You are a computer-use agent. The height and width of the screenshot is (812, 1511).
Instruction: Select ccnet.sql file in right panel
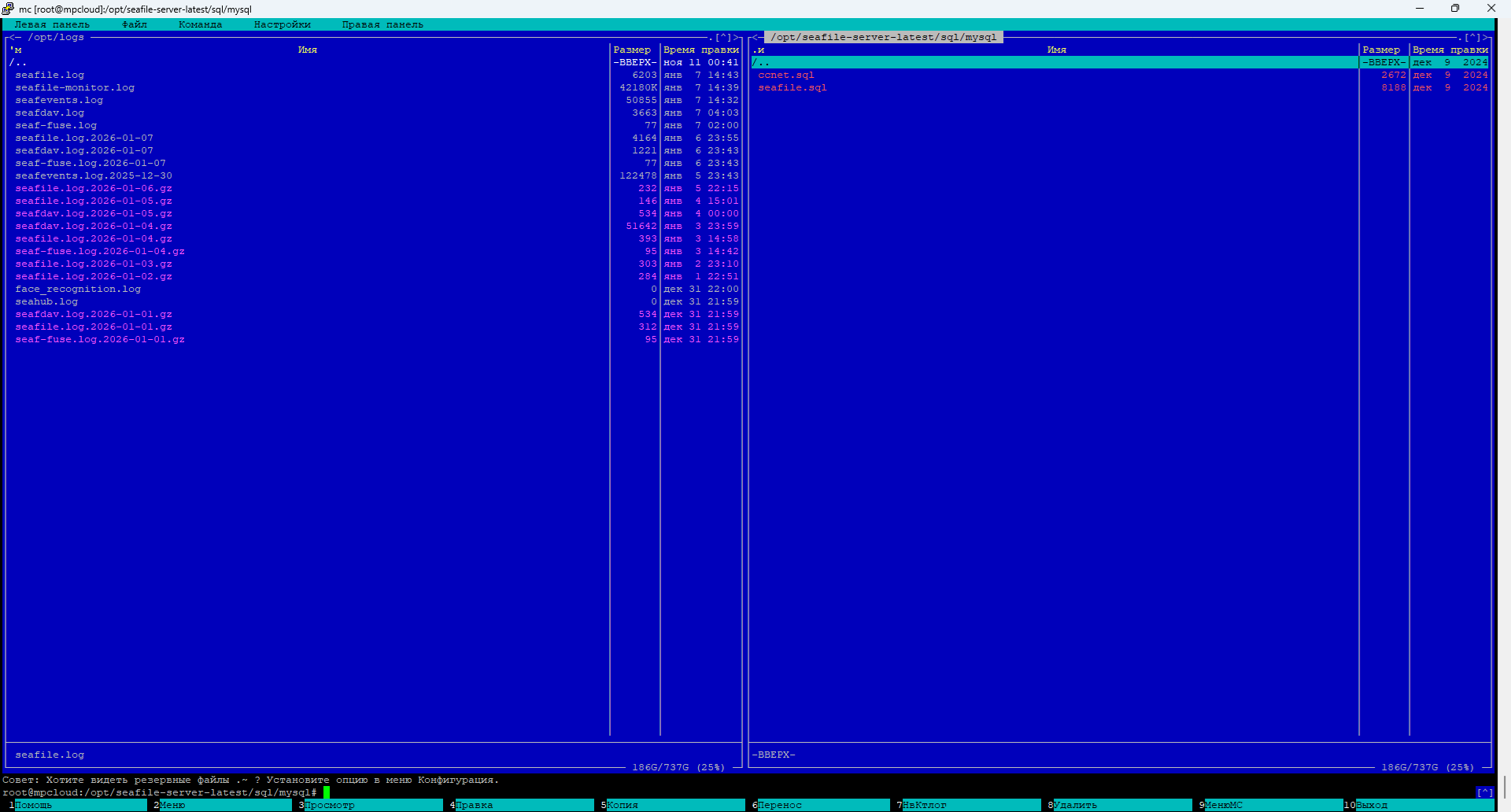pos(785,75)
